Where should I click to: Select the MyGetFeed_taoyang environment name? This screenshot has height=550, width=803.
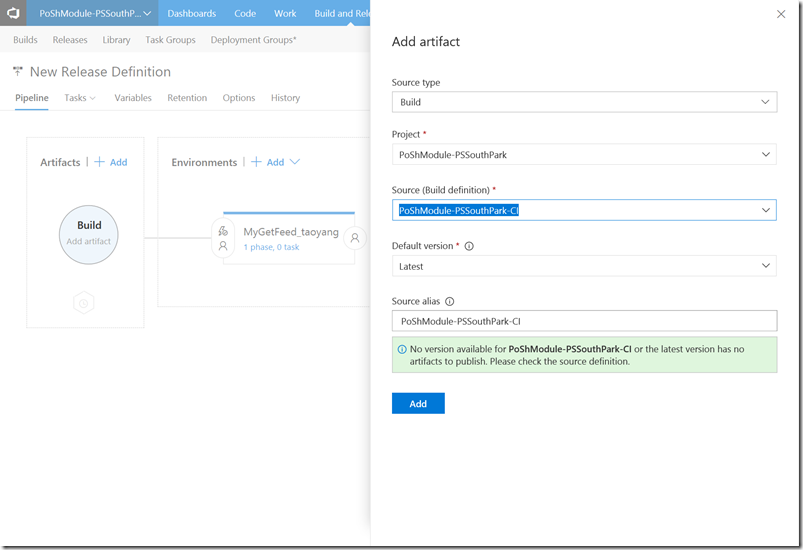tap(291, 232)
